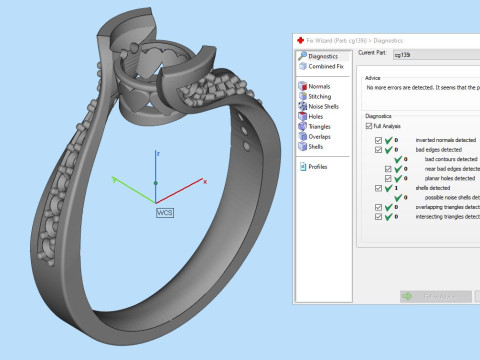Click the Combined Fix cube icon
This screenshot has width=480, height=360.
click(x=303, y=66)
